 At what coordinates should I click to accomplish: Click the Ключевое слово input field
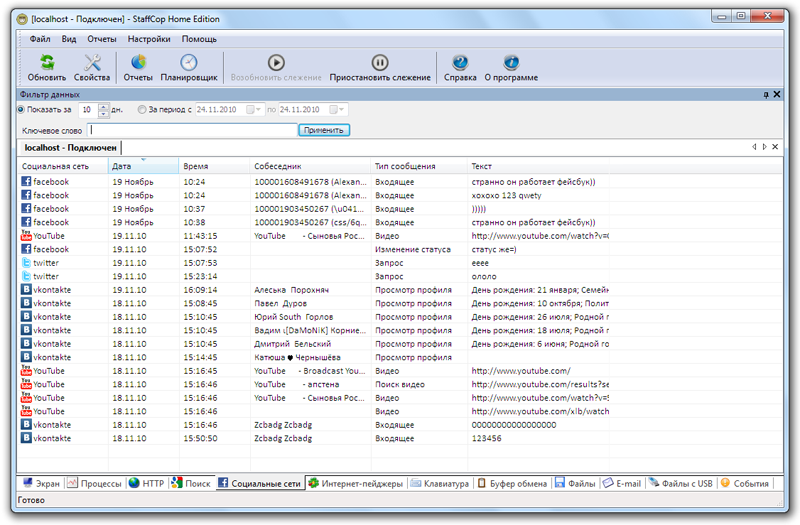pyautogui.click(x=192, y=130)
